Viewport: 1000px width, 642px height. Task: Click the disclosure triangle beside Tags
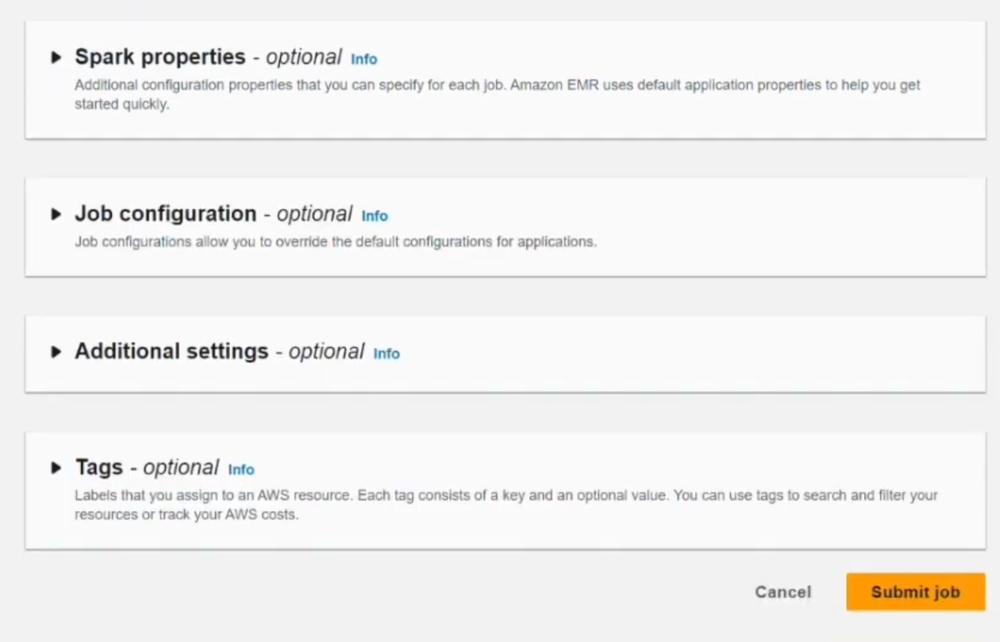coord(56,466)
